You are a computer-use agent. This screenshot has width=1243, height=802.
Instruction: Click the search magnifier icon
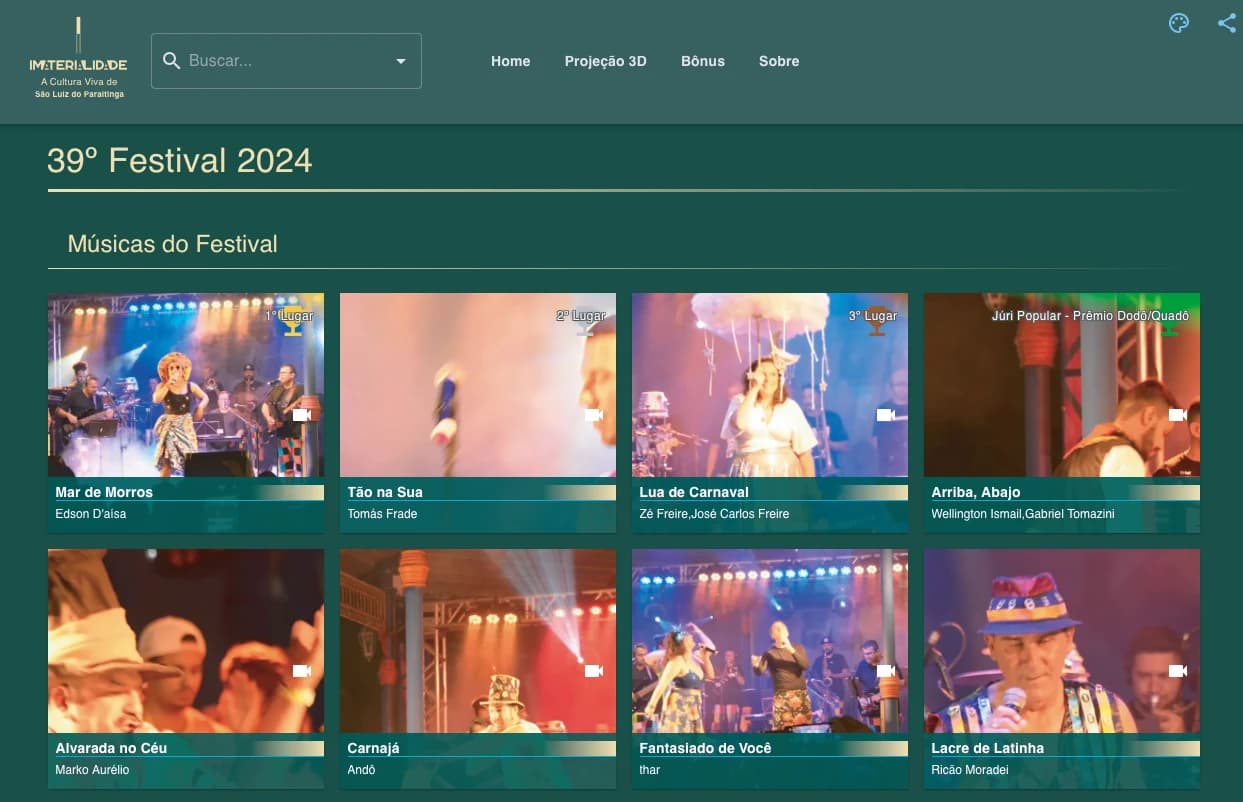(171, 61)
